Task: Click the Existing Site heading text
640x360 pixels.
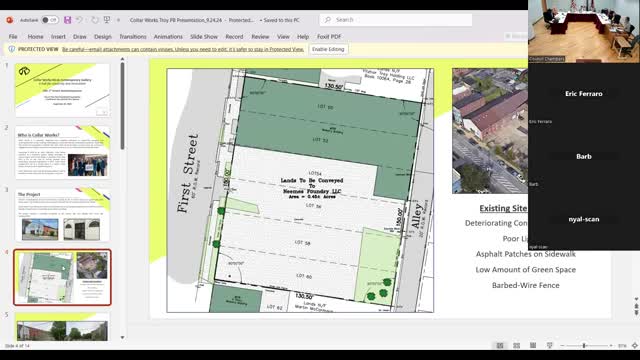Action: (x=503, y=208)
